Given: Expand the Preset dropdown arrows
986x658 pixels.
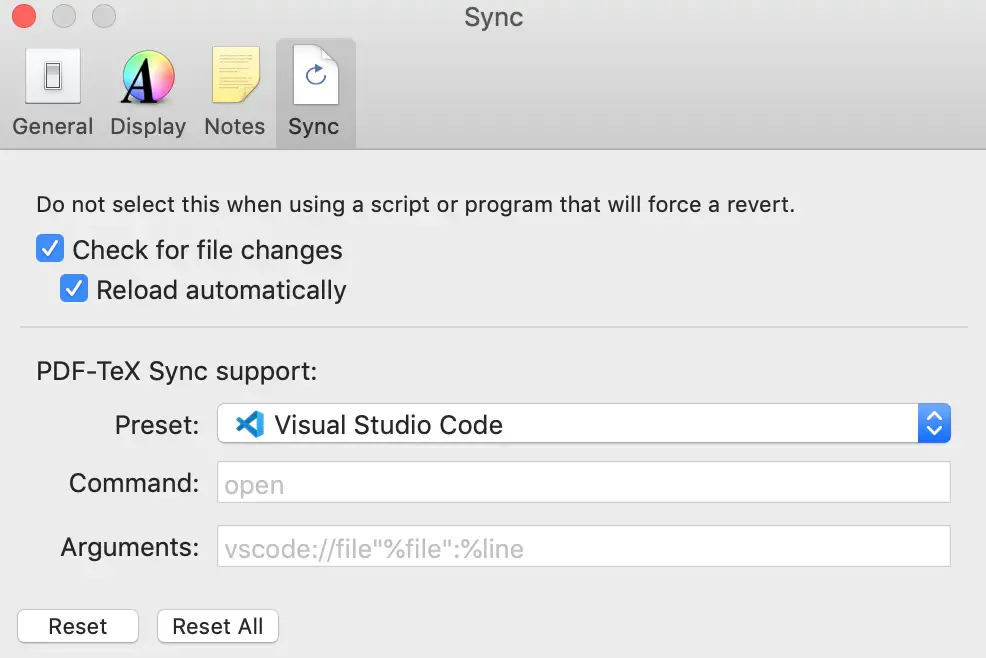Looking at the screenshot, I should 933,424.
